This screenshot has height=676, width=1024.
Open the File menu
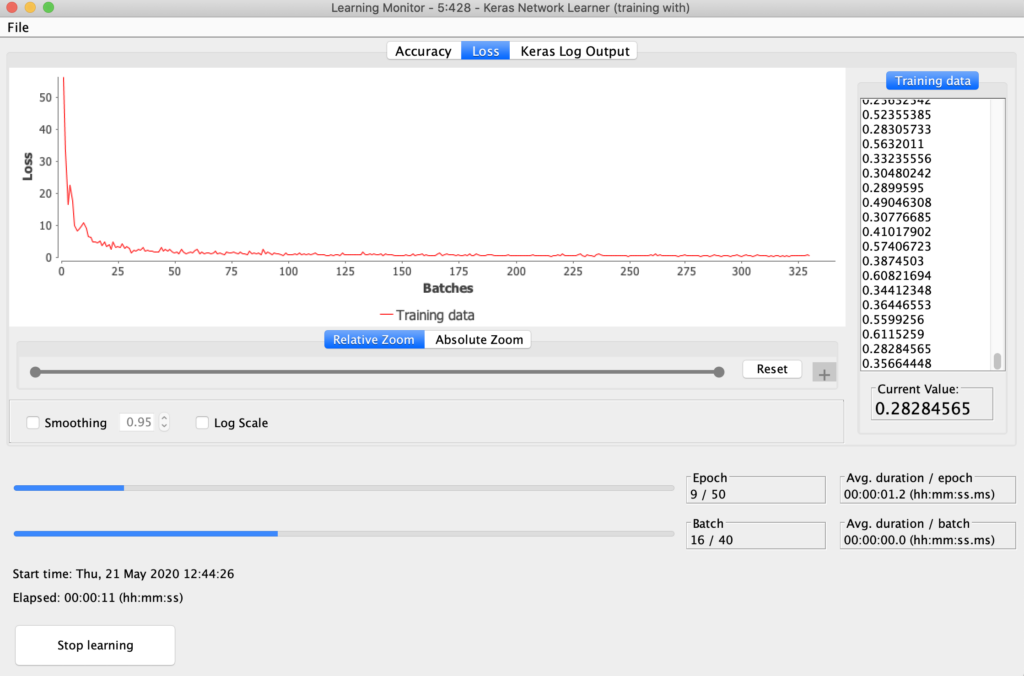pos(18,28)
